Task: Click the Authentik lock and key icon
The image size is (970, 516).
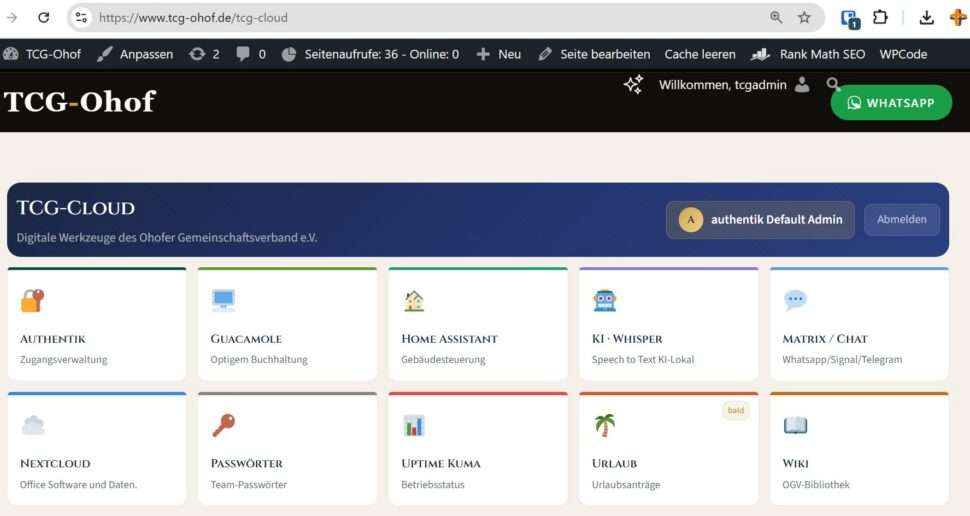Action: 32,301
